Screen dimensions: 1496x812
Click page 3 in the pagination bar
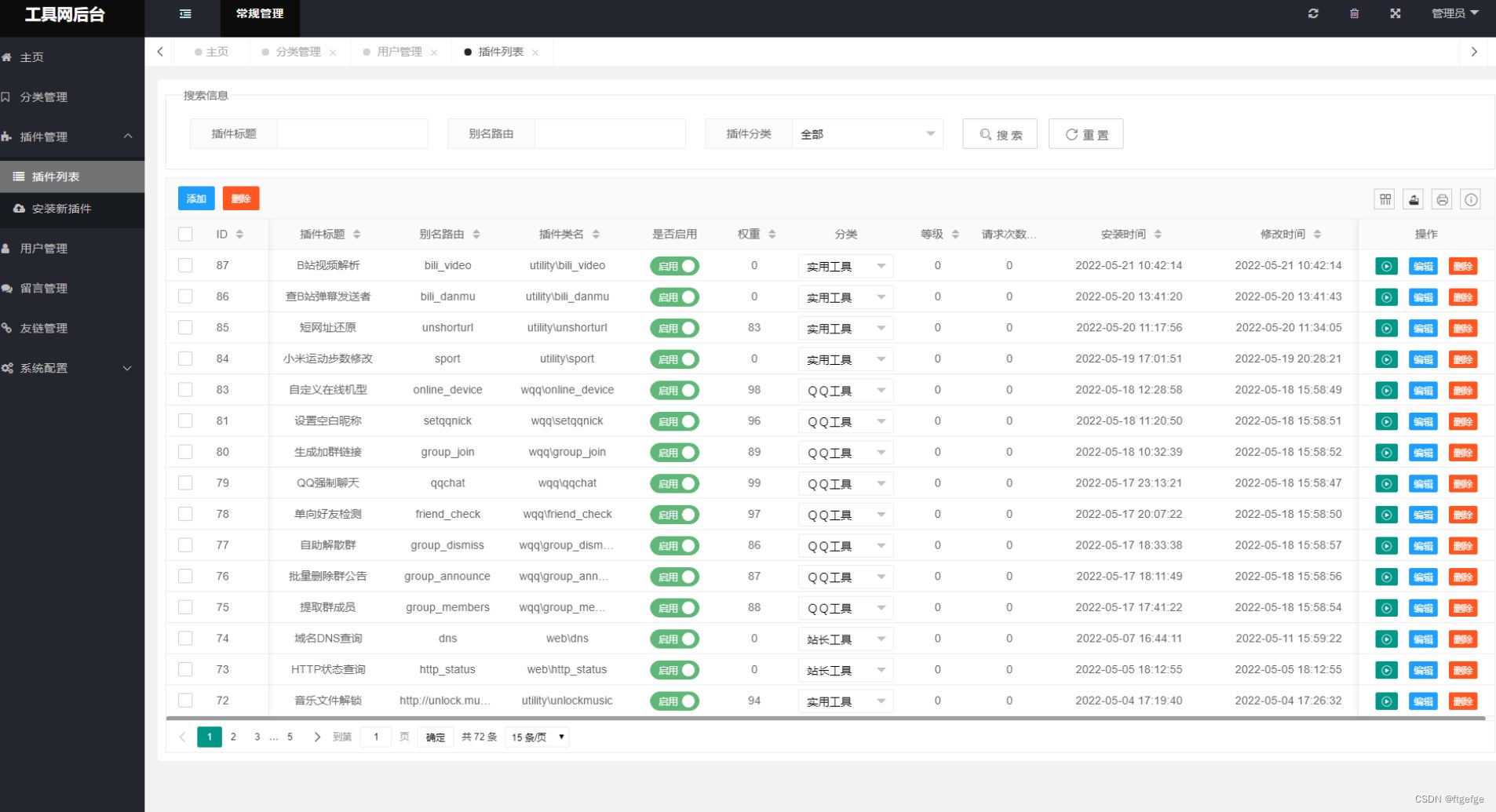click(257, 737)
